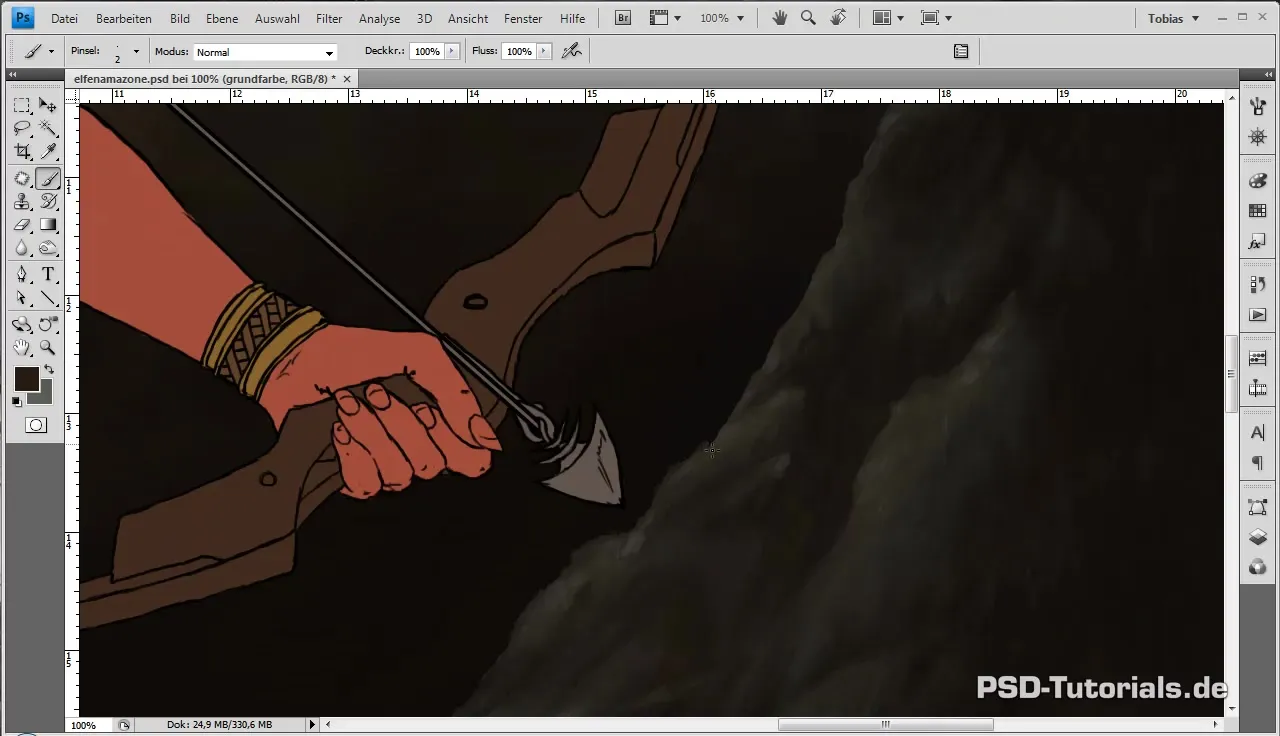
Task: Open the Color panel palette icon
Action: pyautogui.click(x=1258, y=181)
